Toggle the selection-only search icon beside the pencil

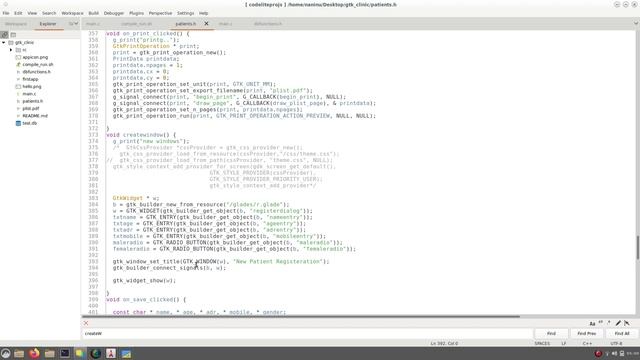click(x=627, y=323)
